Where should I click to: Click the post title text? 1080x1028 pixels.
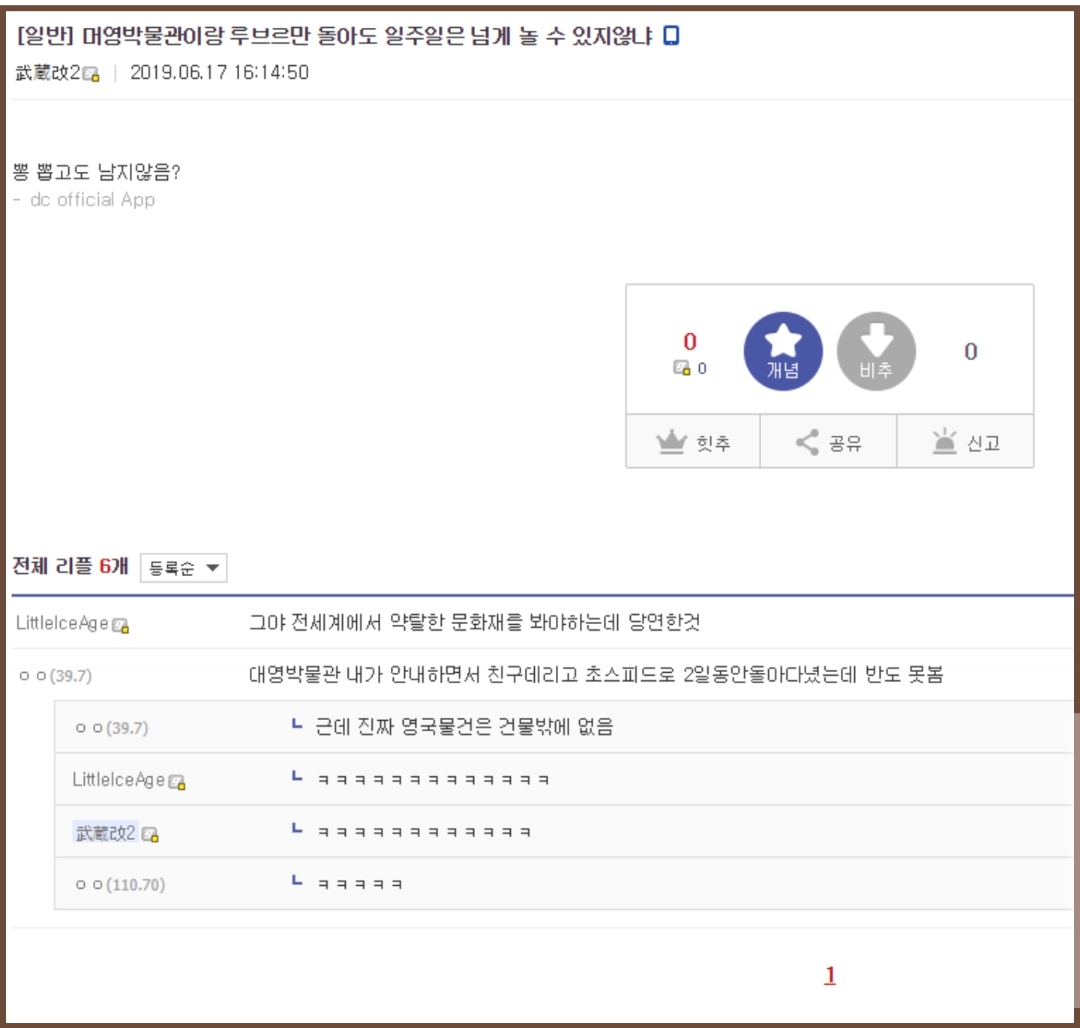[335, 36]
